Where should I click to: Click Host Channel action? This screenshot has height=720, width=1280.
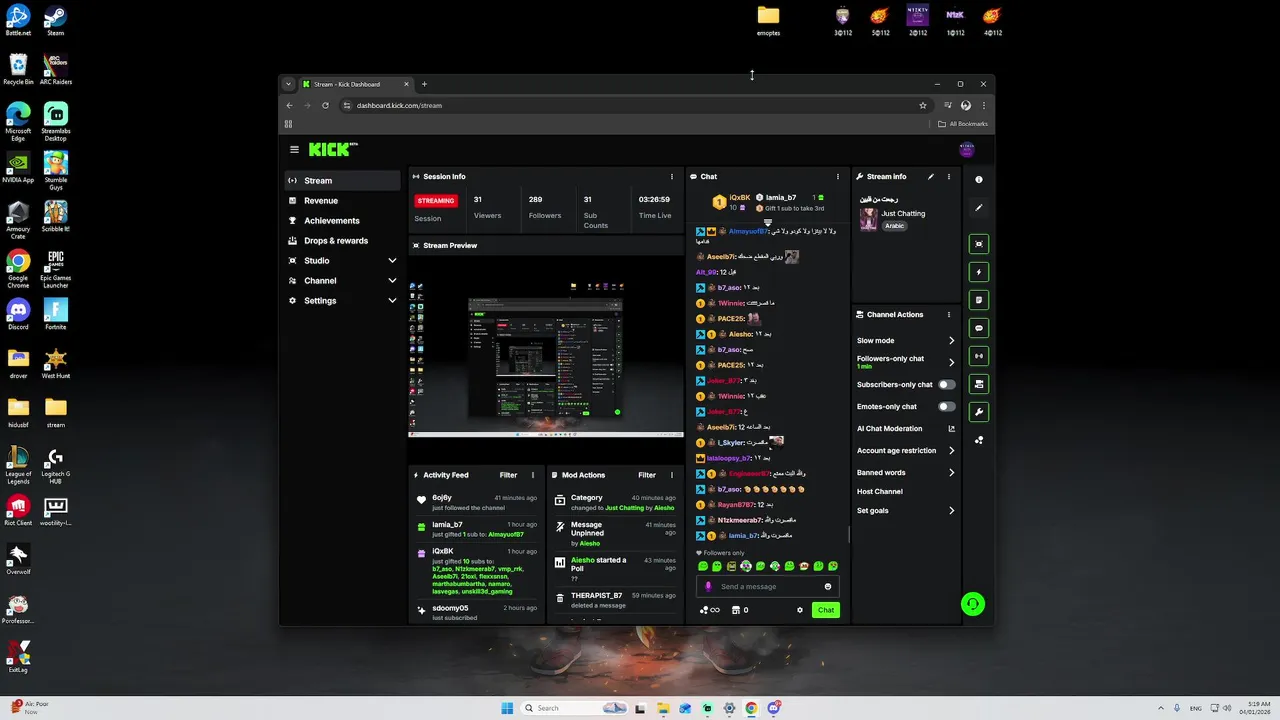(880, 492)
